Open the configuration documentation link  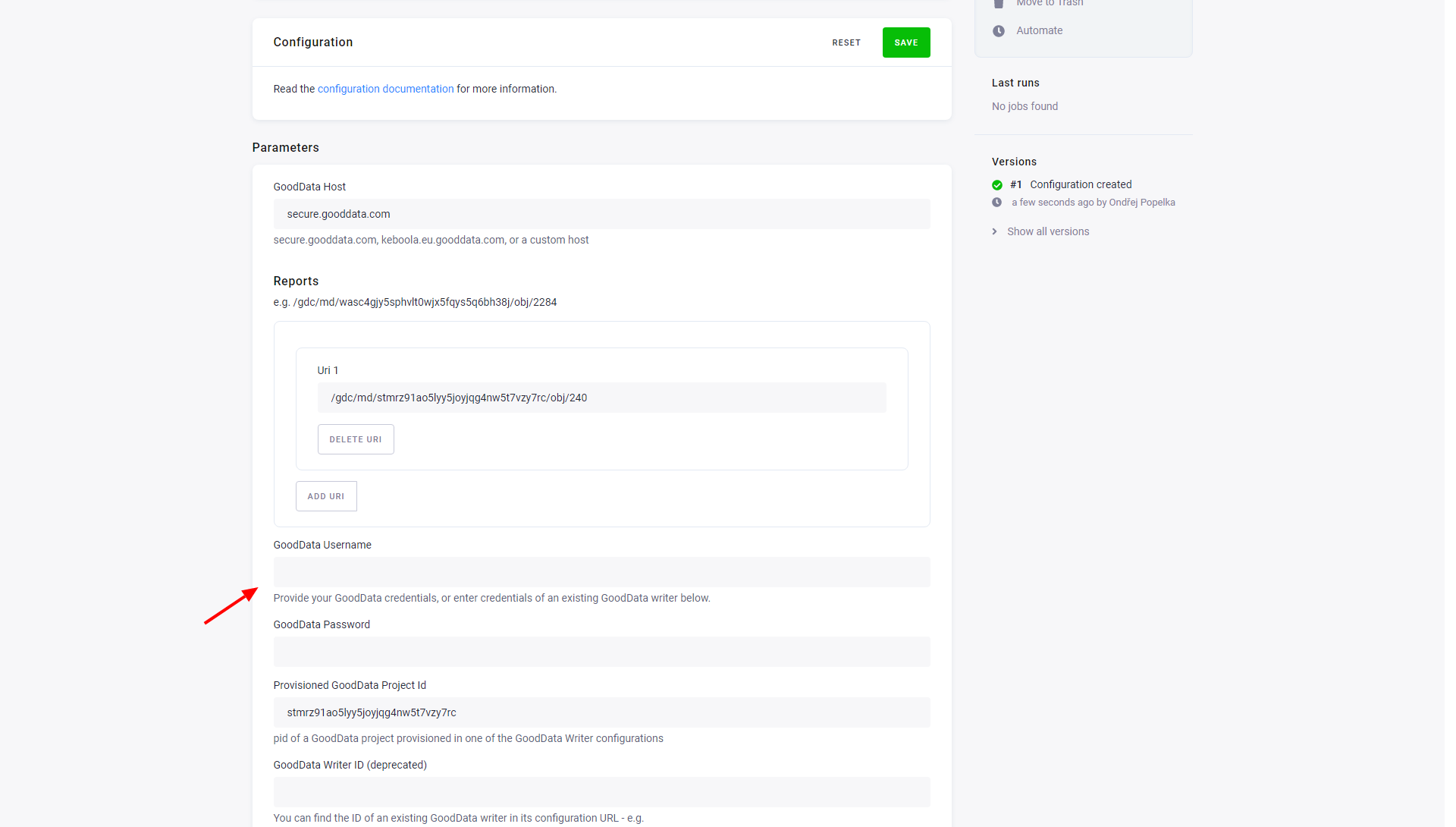(385, 89)
